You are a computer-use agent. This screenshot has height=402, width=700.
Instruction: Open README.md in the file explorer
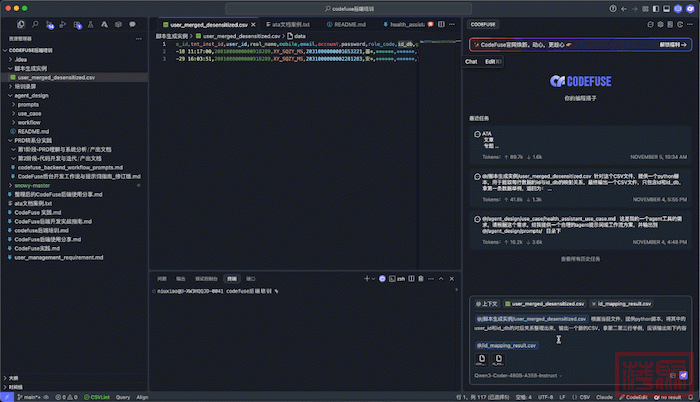tap(33, 131)
